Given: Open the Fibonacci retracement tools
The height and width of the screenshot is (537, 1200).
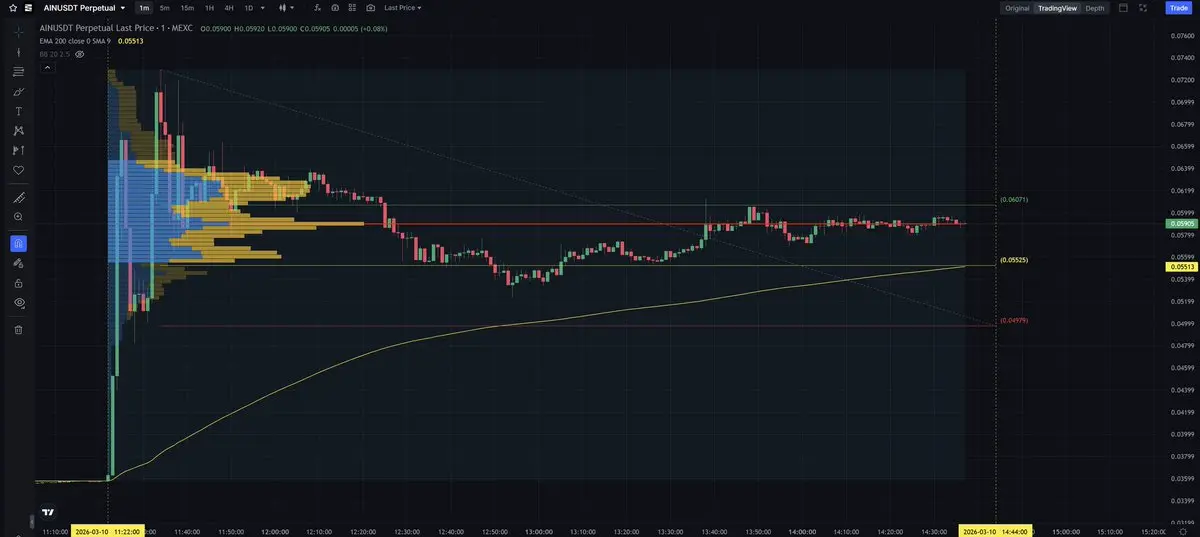Looking at the screenshot, I should [x=18, y=72].
